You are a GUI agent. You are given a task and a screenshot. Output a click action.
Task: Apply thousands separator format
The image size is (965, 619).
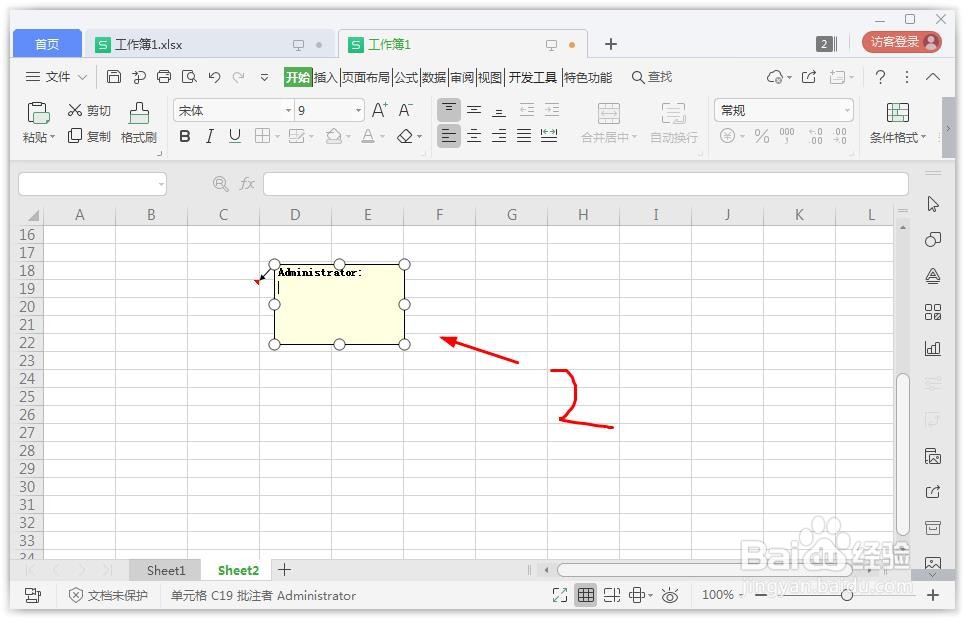pyautogui.click(x=787, y=136)
